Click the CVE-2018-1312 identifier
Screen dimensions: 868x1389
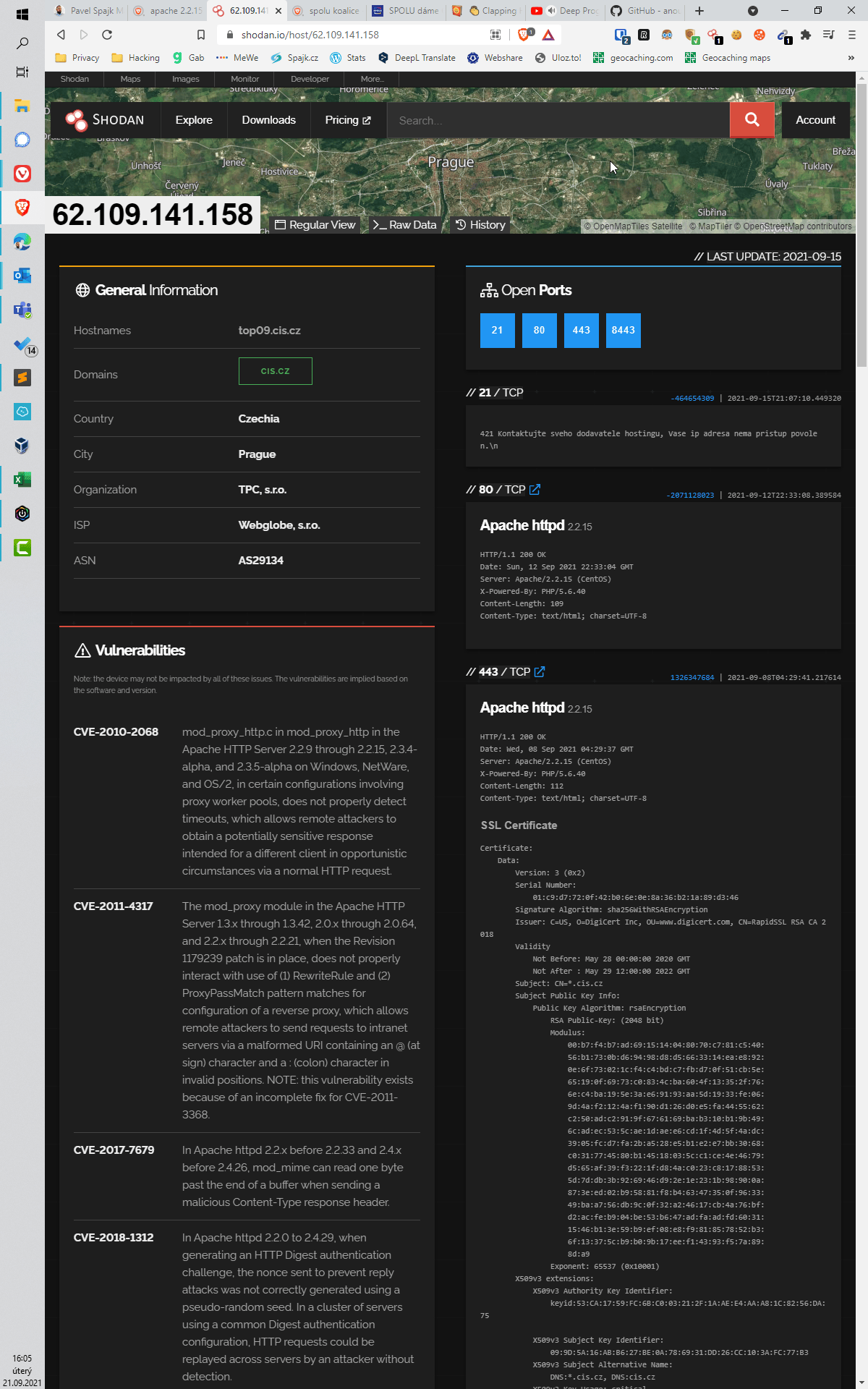[x=114, y=1238]
